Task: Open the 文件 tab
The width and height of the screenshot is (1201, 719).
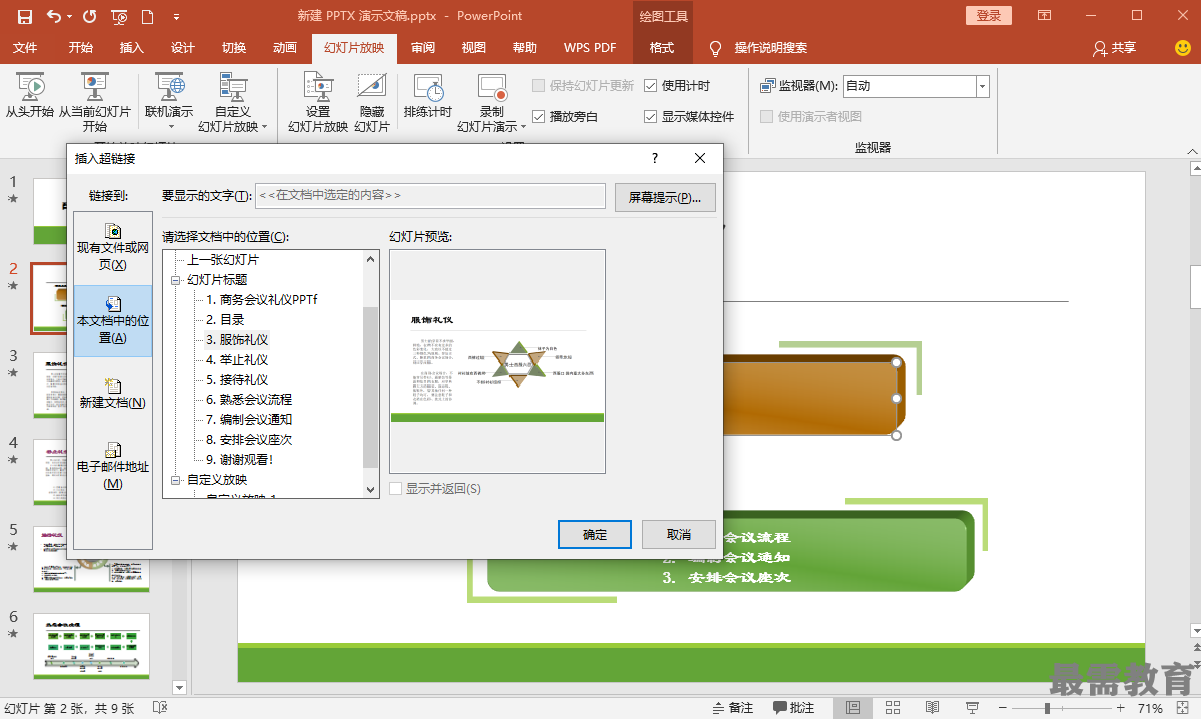Action: pos(25,47)
